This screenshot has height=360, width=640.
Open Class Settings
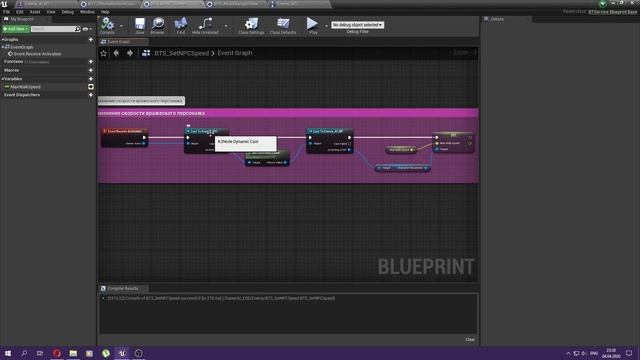pos(251,26)
